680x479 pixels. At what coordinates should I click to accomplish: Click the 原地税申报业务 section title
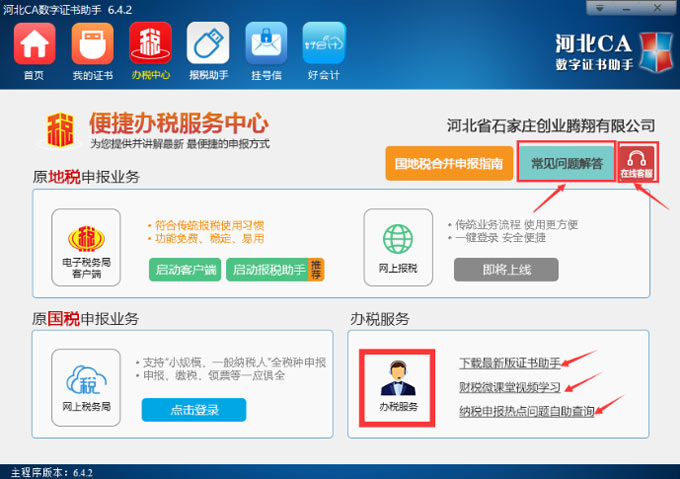point(86,177)
